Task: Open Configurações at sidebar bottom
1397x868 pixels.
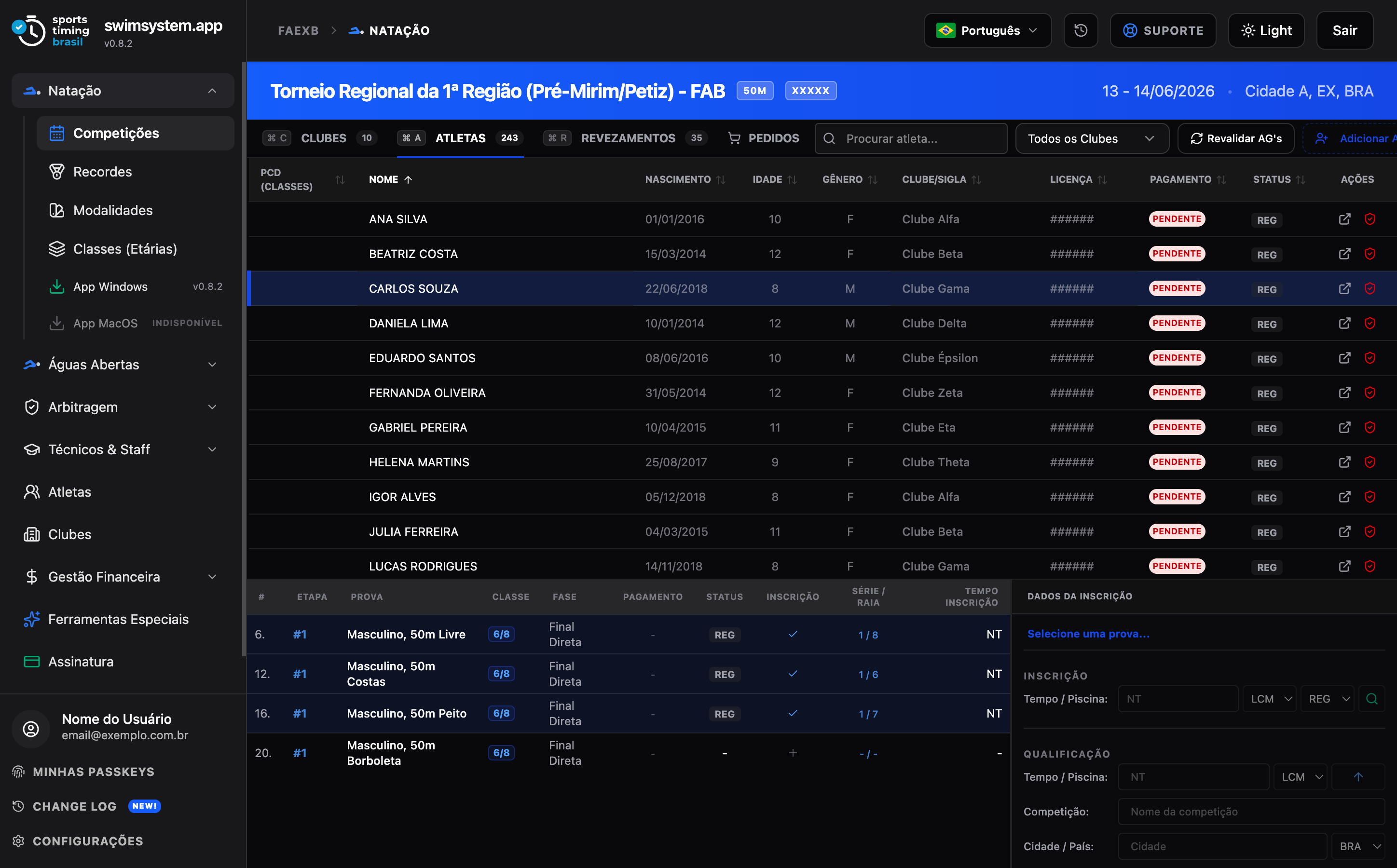Action: [78, 841]
